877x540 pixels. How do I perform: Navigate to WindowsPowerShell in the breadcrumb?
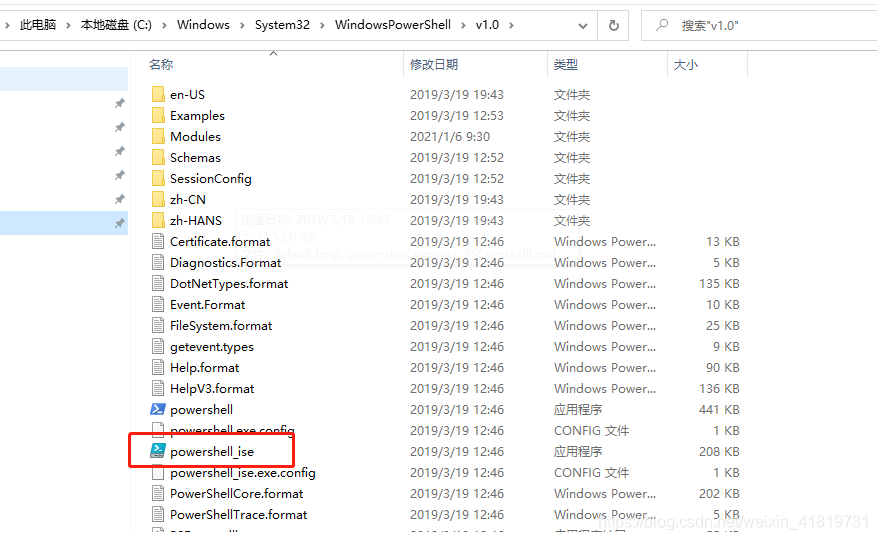coord(393,25)
